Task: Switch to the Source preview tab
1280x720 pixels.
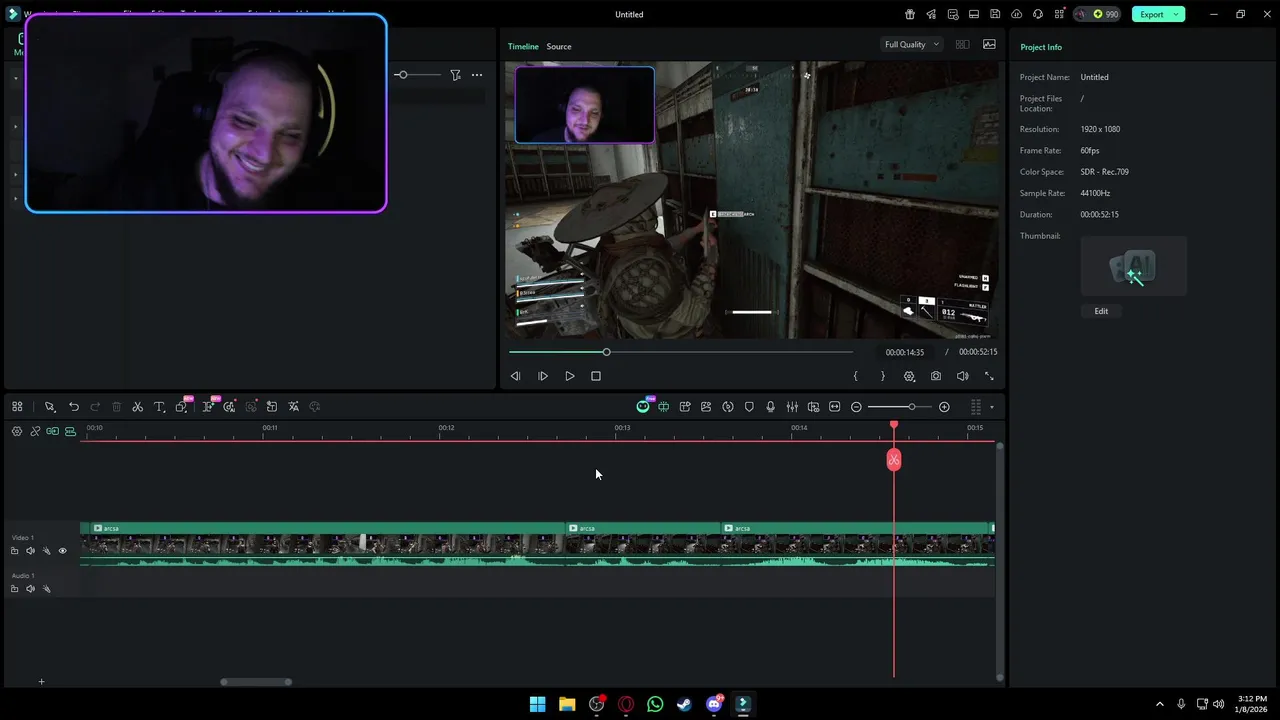Action: [x=559, y=46]
